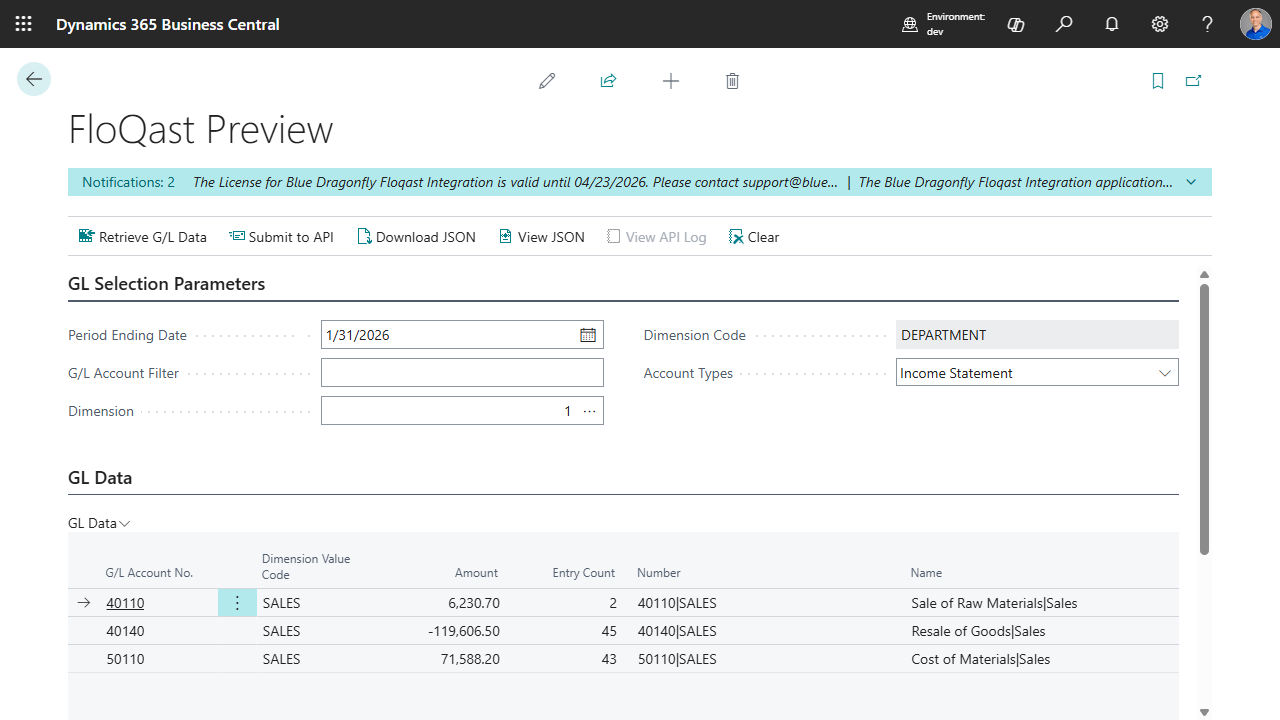Image resolution: width=1280 pixels, height=720 pixels.
Task: Bookmark this page with the bookmark icon
Action: coord(1158,81)
